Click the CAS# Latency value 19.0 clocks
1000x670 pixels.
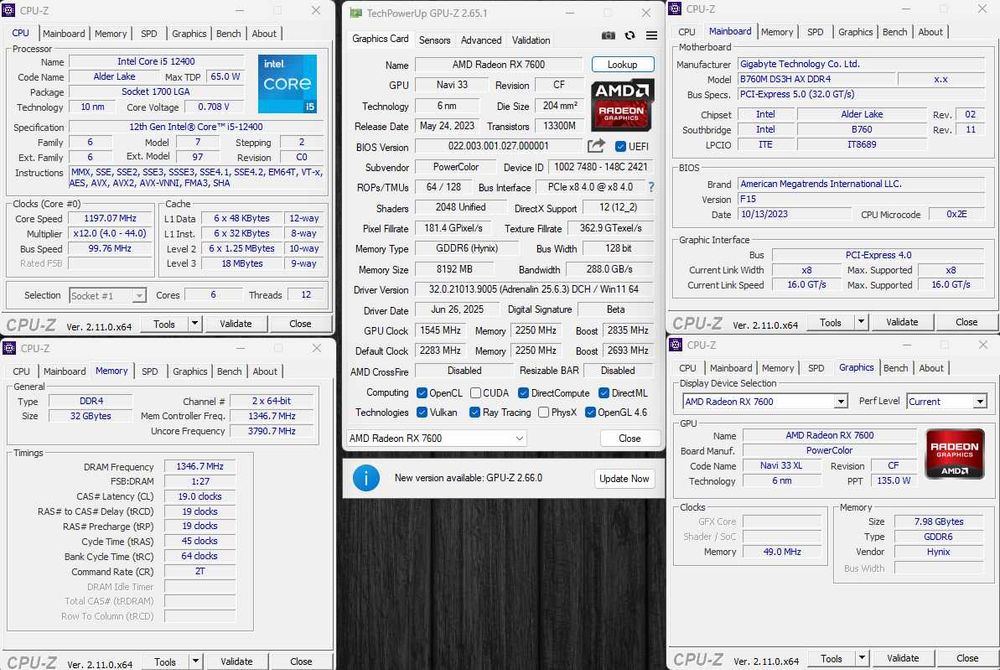pyautogui.click(x=200, y=497)
